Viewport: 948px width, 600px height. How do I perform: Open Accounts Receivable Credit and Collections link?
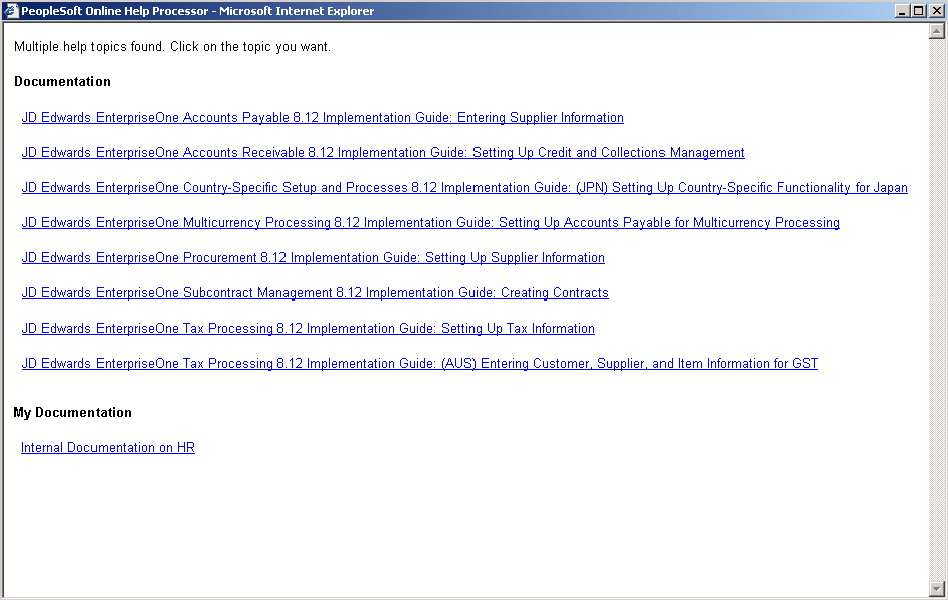[383, 152]
